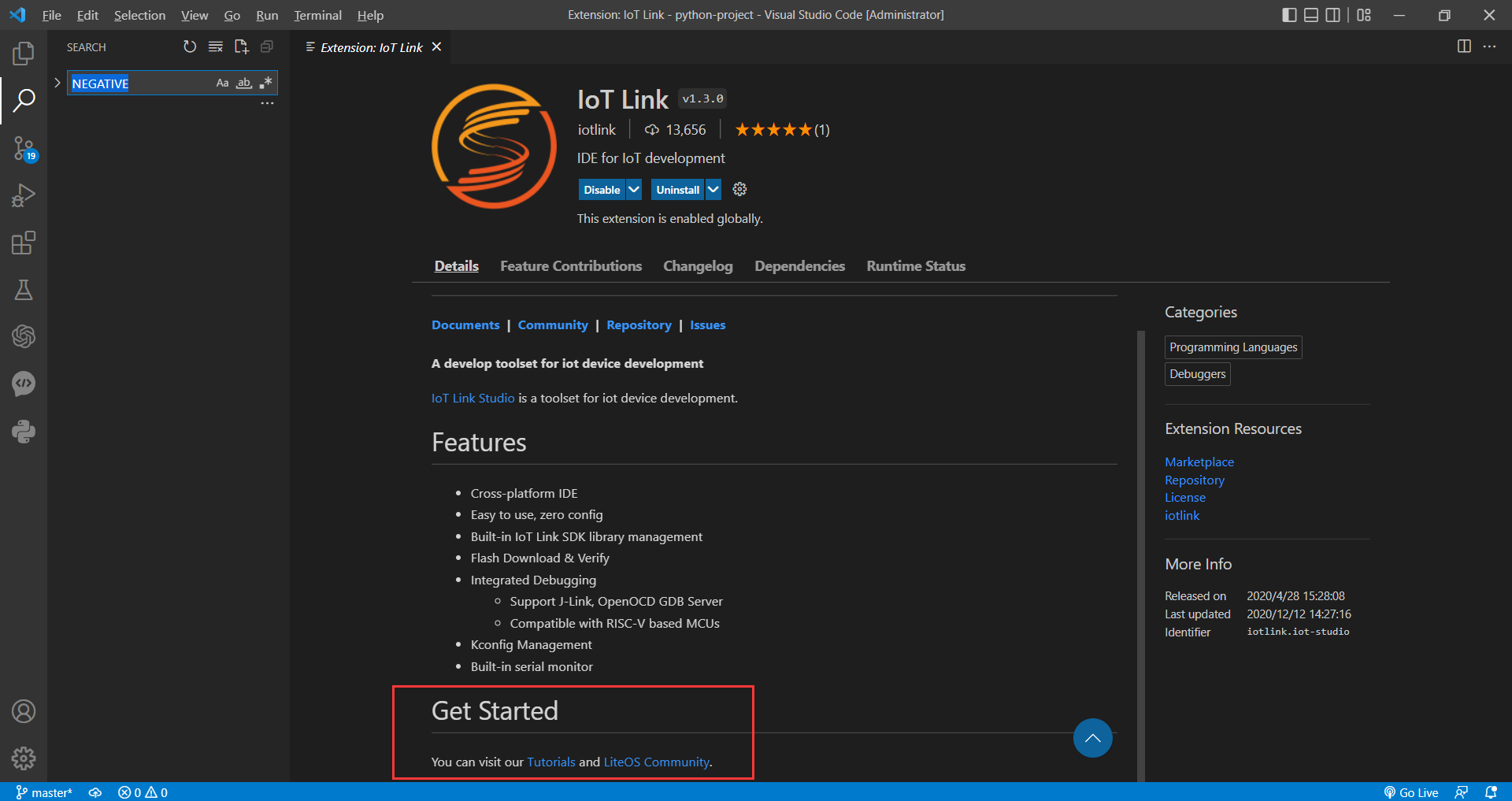The height and width of the screenshot is (801, 1512).
Task: Clear search results icon
Action: click(x=216, y=47)
